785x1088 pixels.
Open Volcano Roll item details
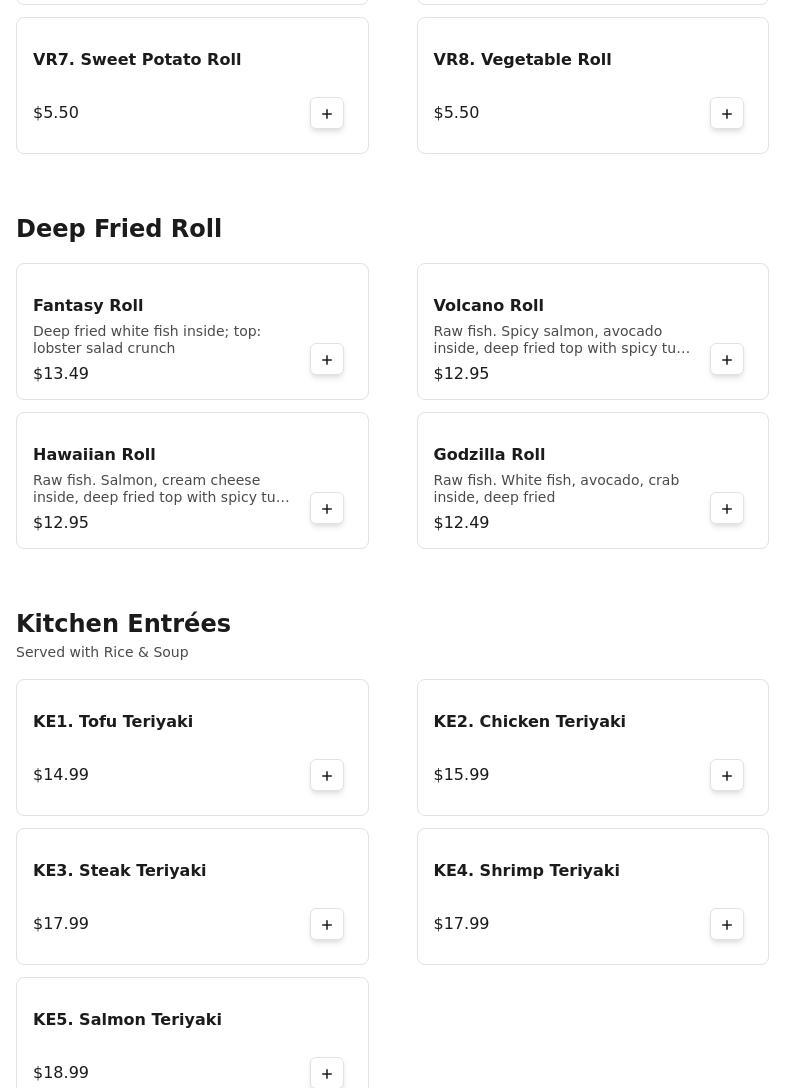(x=488, y=306)
